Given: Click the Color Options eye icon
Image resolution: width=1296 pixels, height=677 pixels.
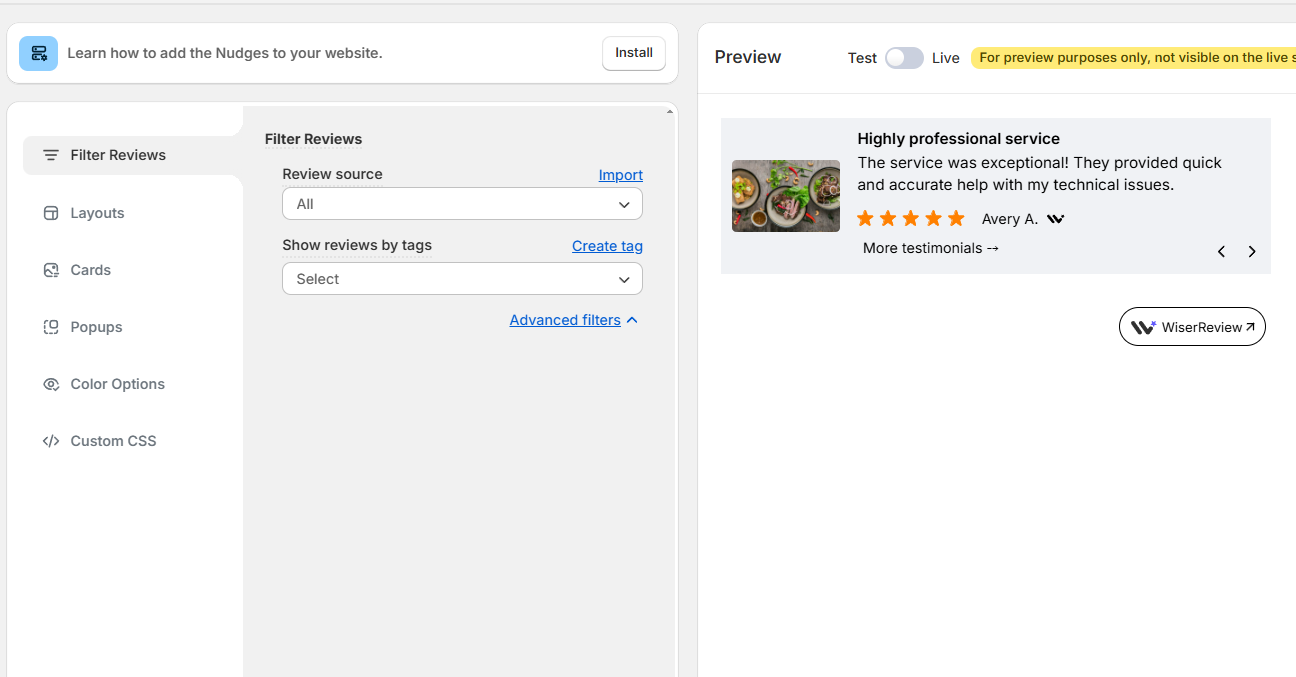Looking at the screenshot, I should (x=51, y=384).
